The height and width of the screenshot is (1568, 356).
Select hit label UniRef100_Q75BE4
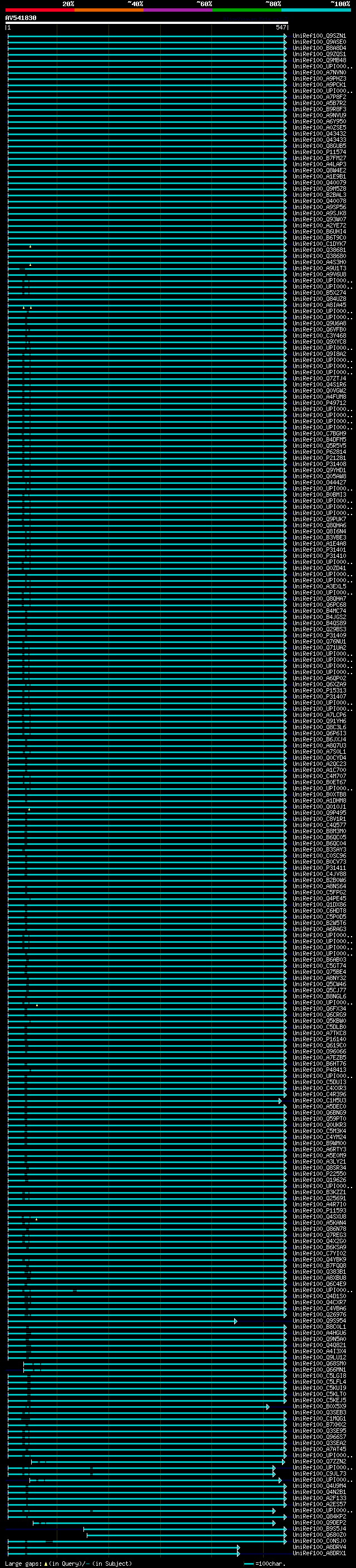coord(319,972)
